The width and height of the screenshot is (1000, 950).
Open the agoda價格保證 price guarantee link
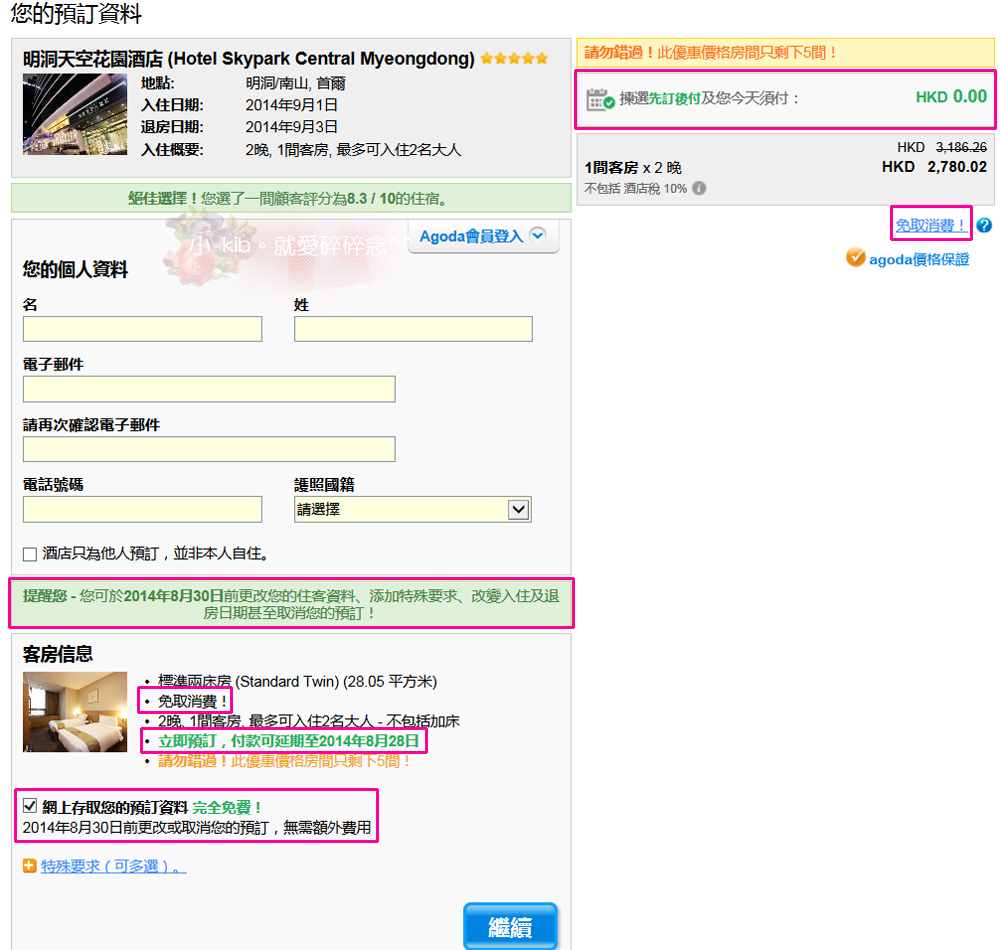tap(919, 259)
